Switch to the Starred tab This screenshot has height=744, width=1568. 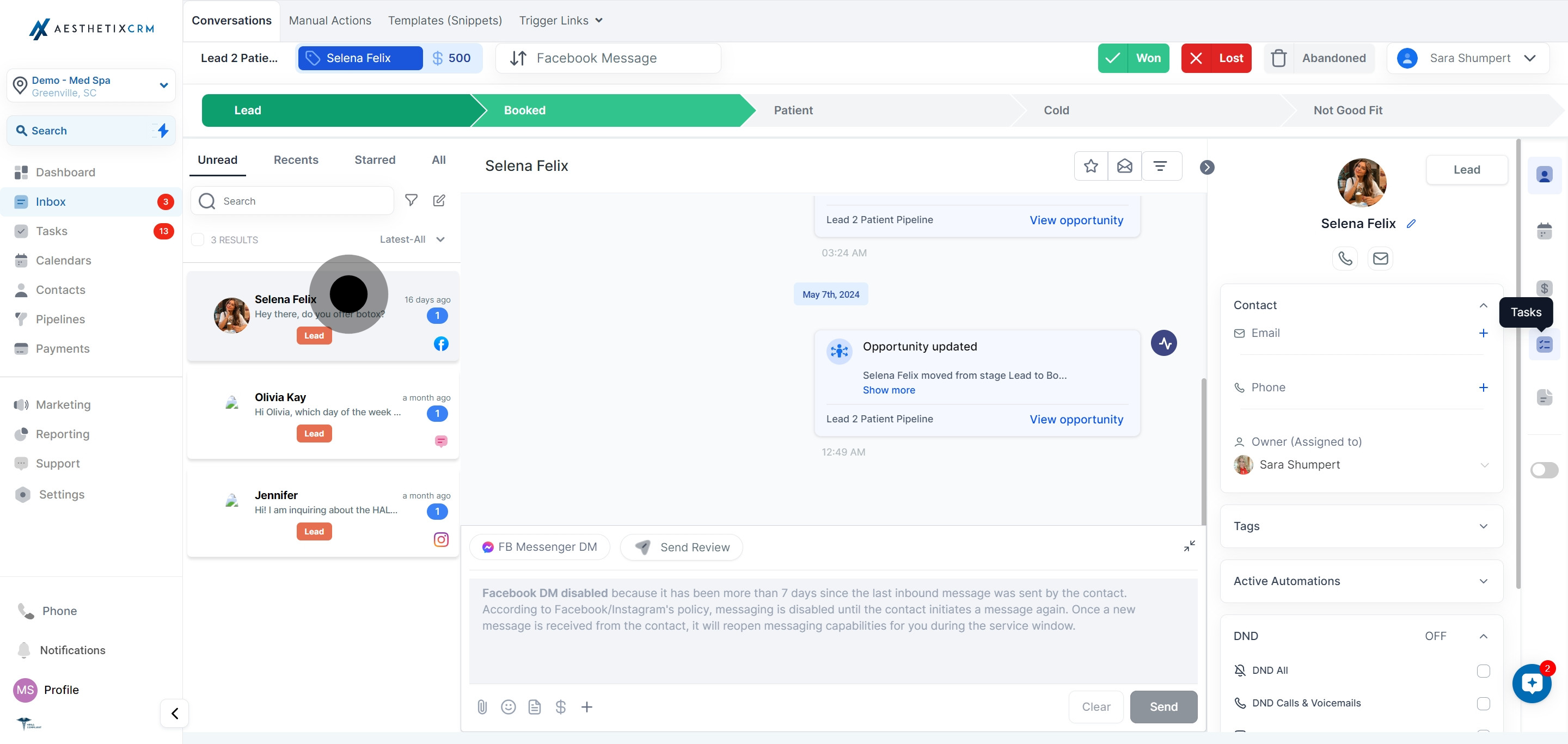(375, 160)
